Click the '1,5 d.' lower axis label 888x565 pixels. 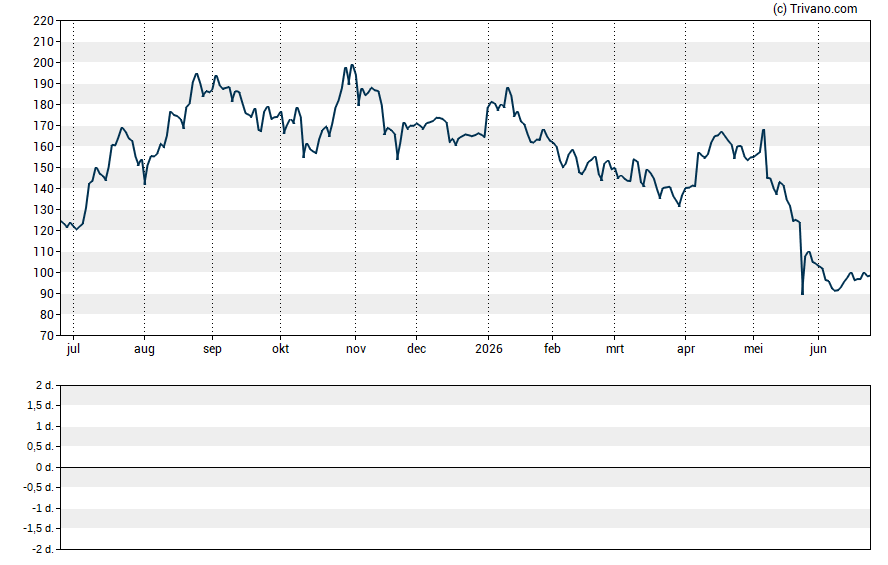(x=40, y=405)
